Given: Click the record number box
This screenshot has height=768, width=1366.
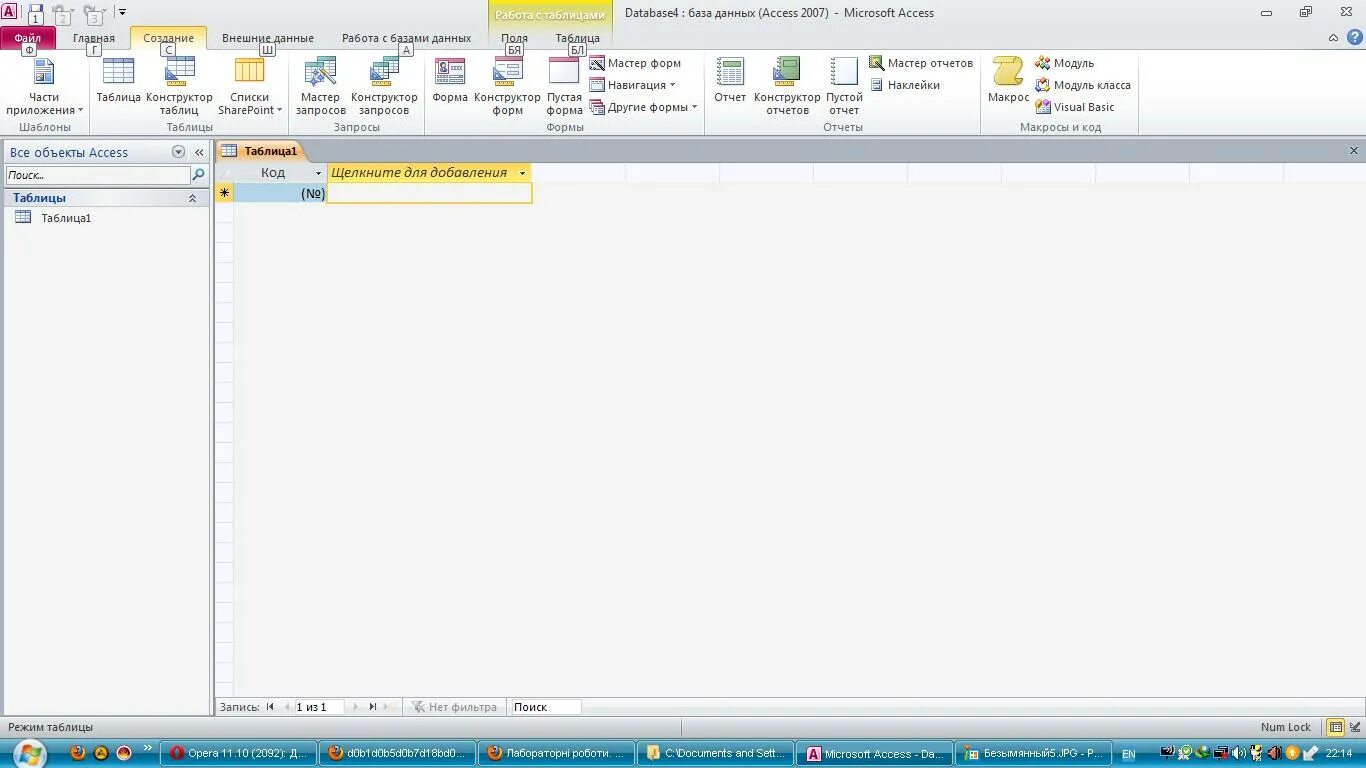Looking at the screenshot, I should tap(318, 707).
